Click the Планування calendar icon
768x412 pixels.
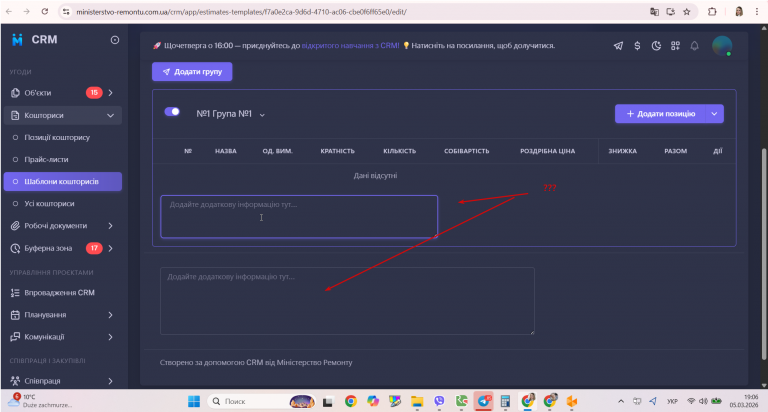pyautogui.click(x=15, y=315)
